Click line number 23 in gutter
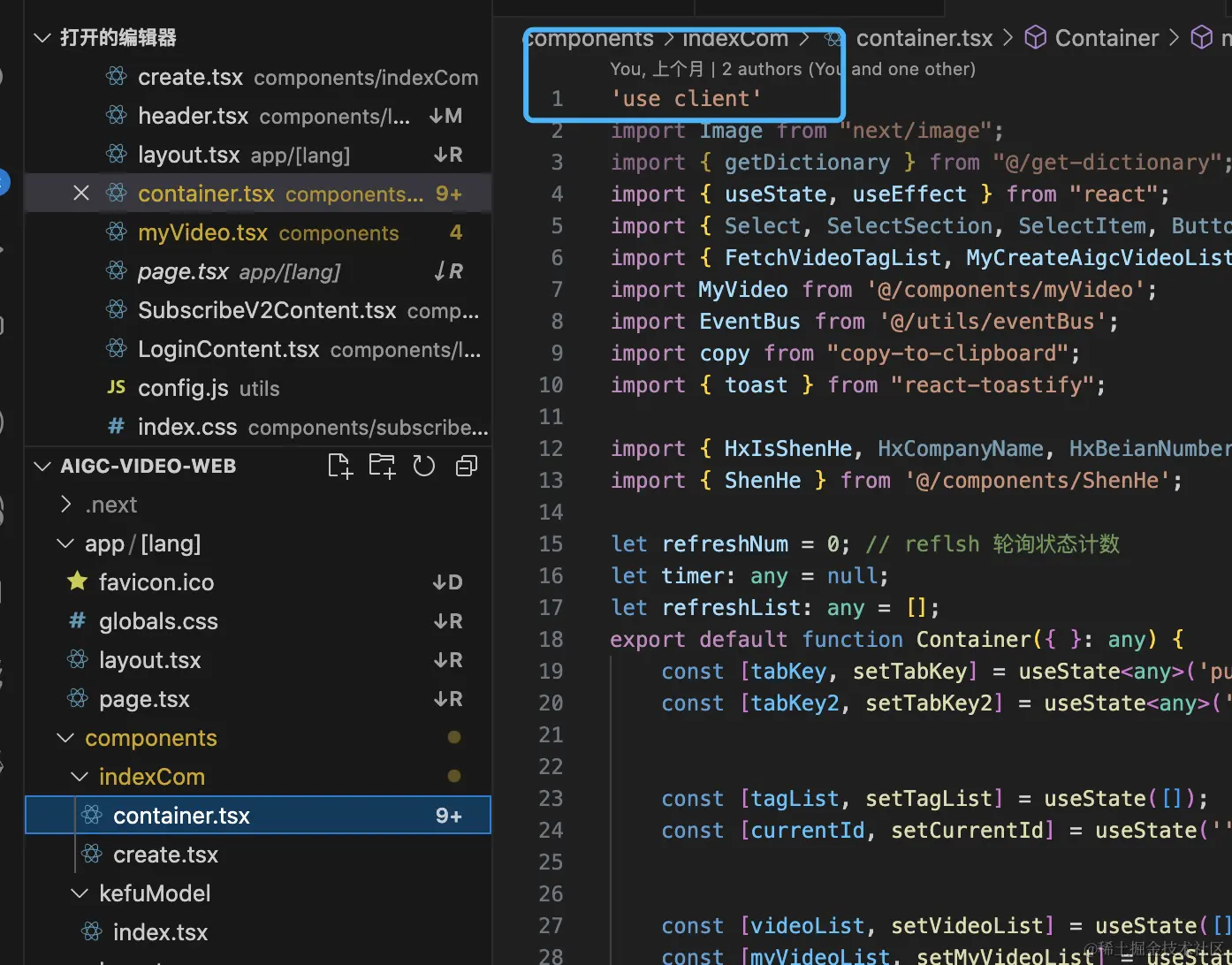 pyautogui.click(x=551, y=798)
